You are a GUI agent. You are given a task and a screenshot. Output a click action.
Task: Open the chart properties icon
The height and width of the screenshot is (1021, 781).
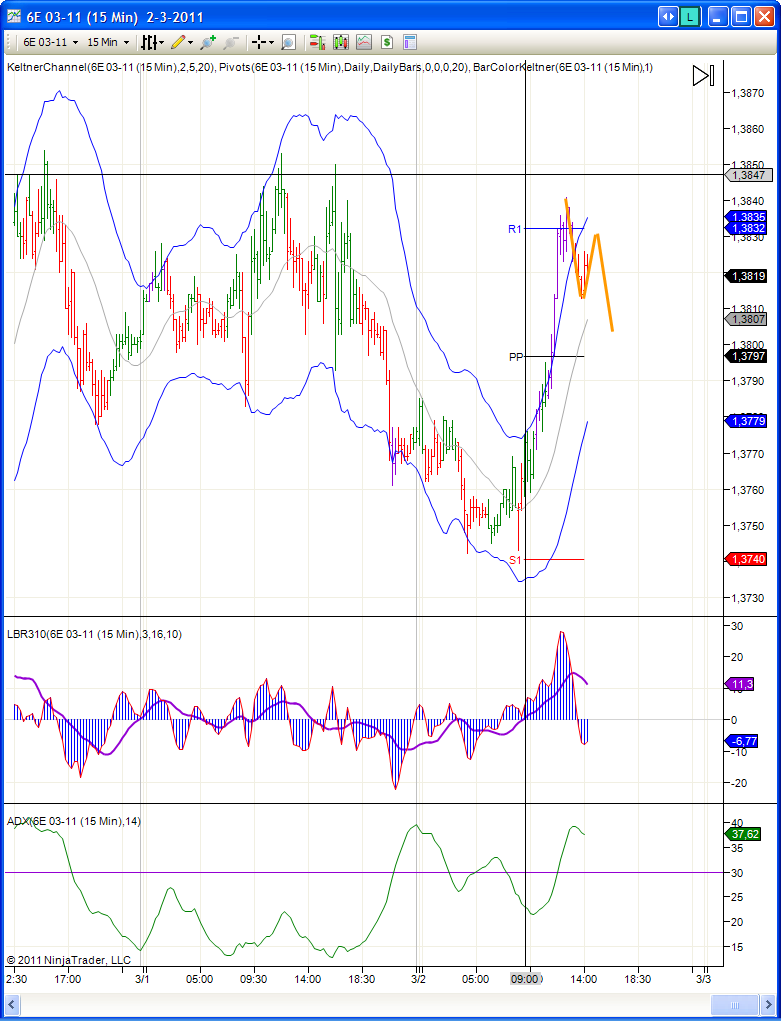tap(409, 42)
